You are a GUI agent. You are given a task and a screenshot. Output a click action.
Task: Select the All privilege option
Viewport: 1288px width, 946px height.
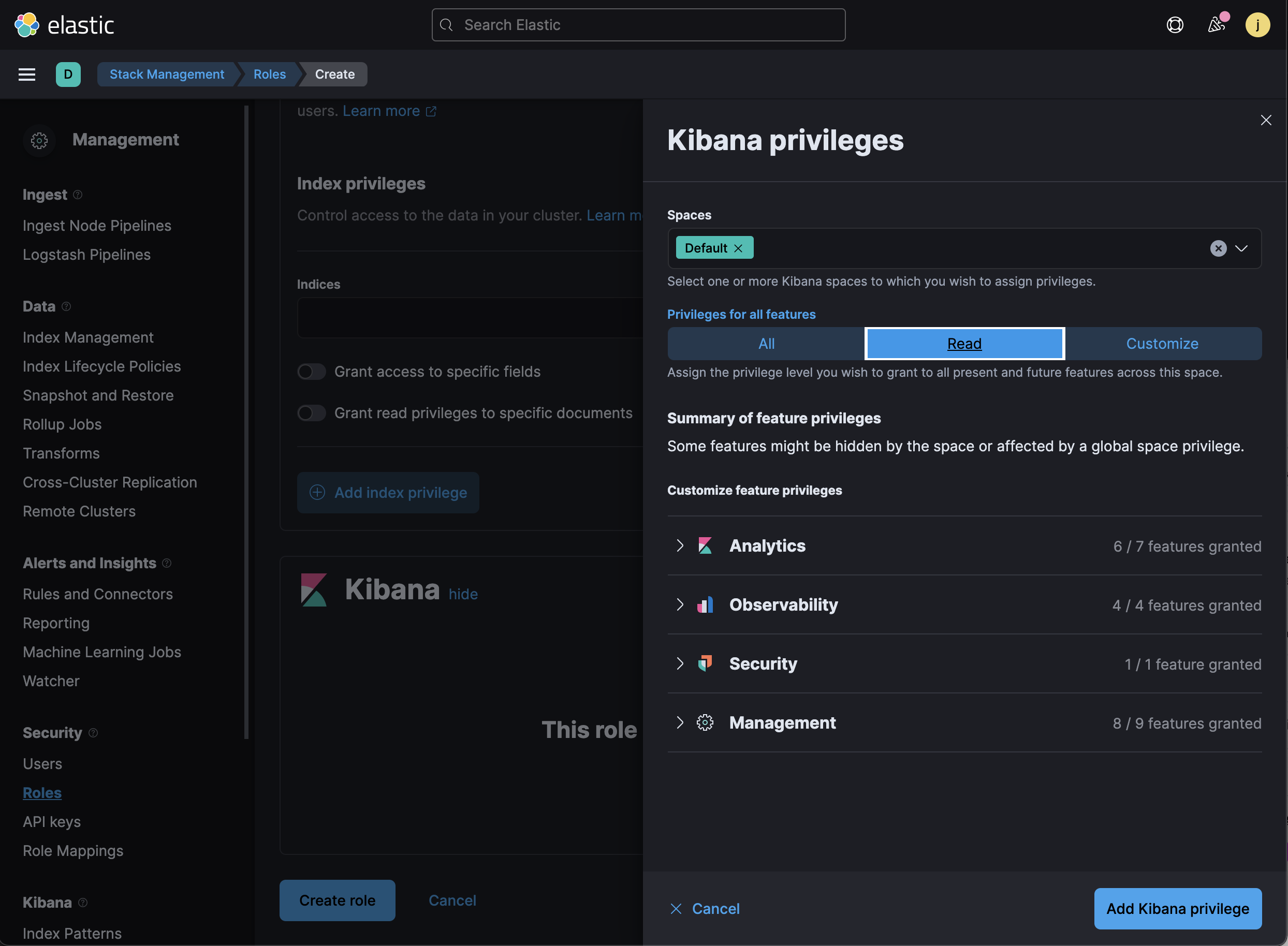click(x=766, y=344)
